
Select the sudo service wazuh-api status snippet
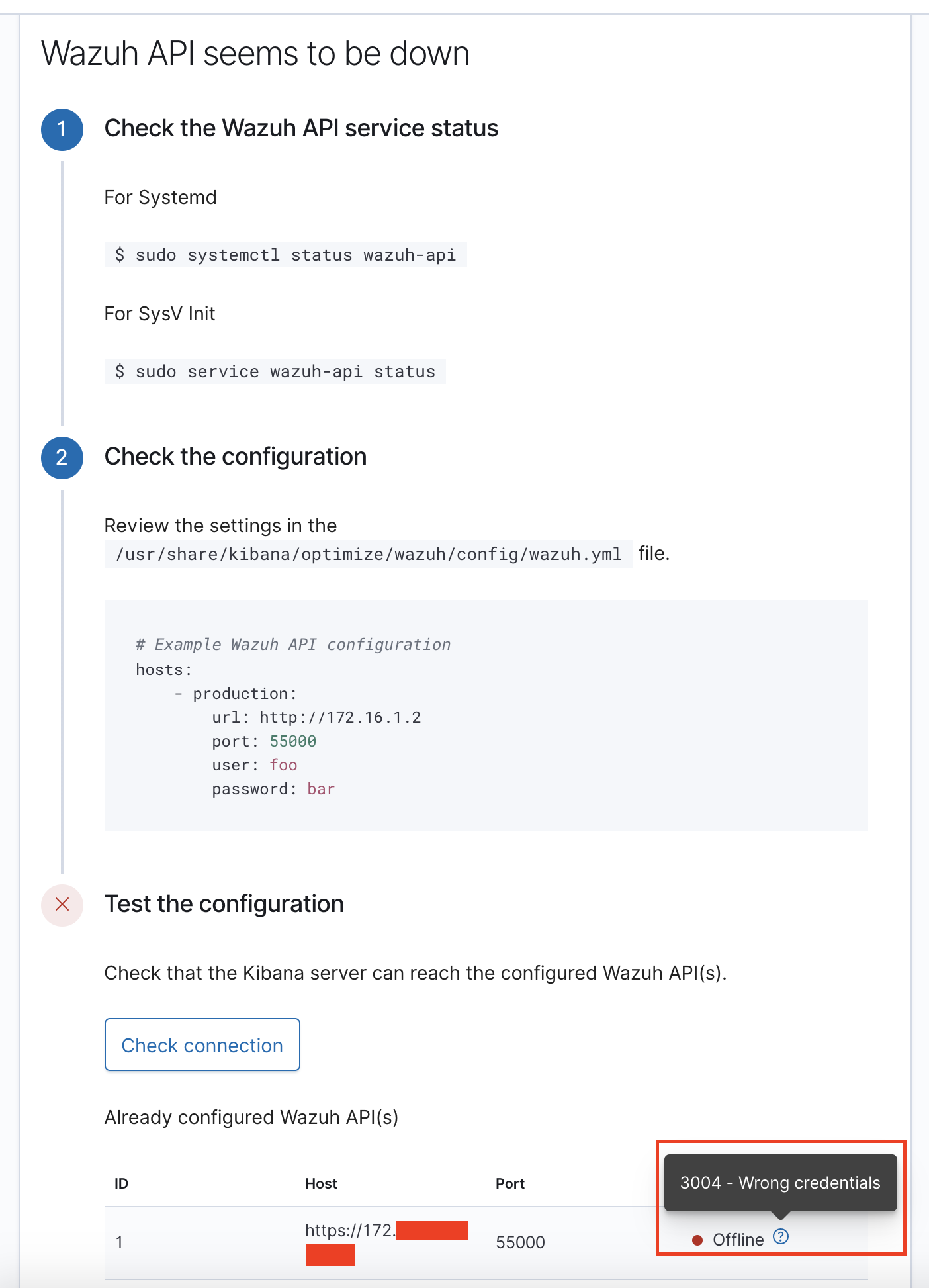tap(275, 371)
